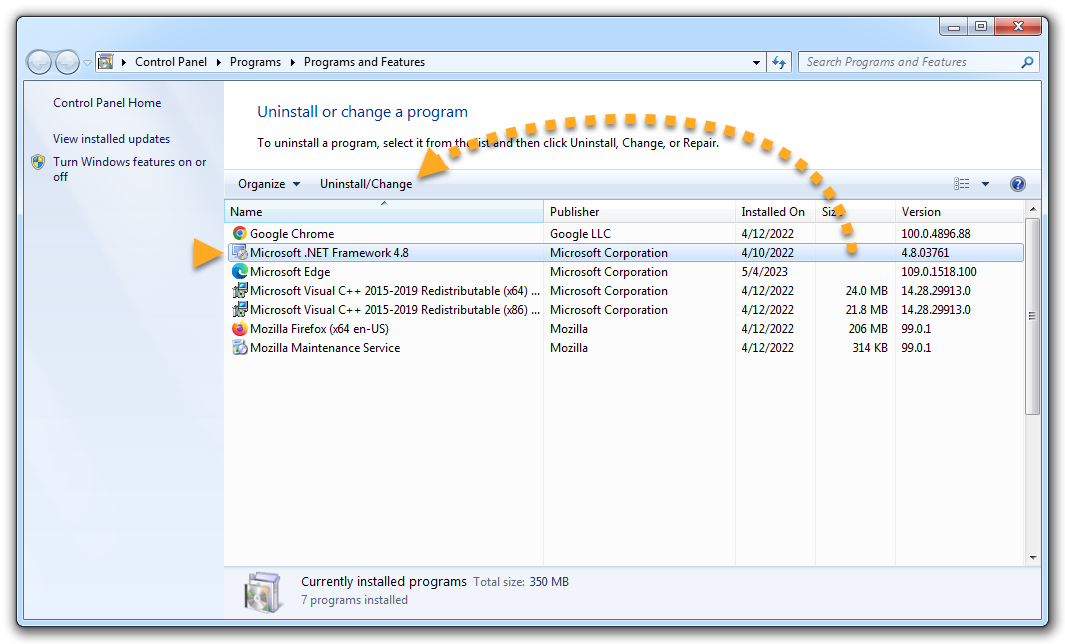Click the Mozilla Firefox icon
Image resolution: width=1065 pixels, height=644 pixels.
click(239, 329)
